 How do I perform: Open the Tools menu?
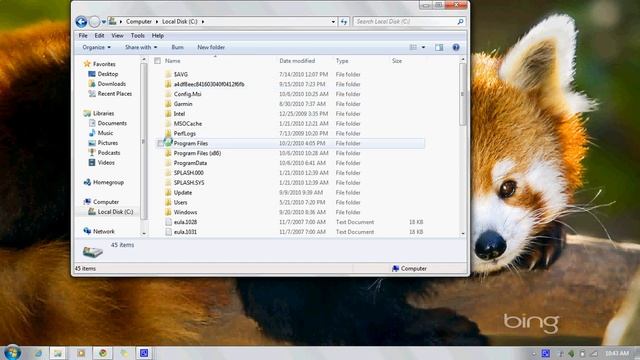tap(138, 36)
